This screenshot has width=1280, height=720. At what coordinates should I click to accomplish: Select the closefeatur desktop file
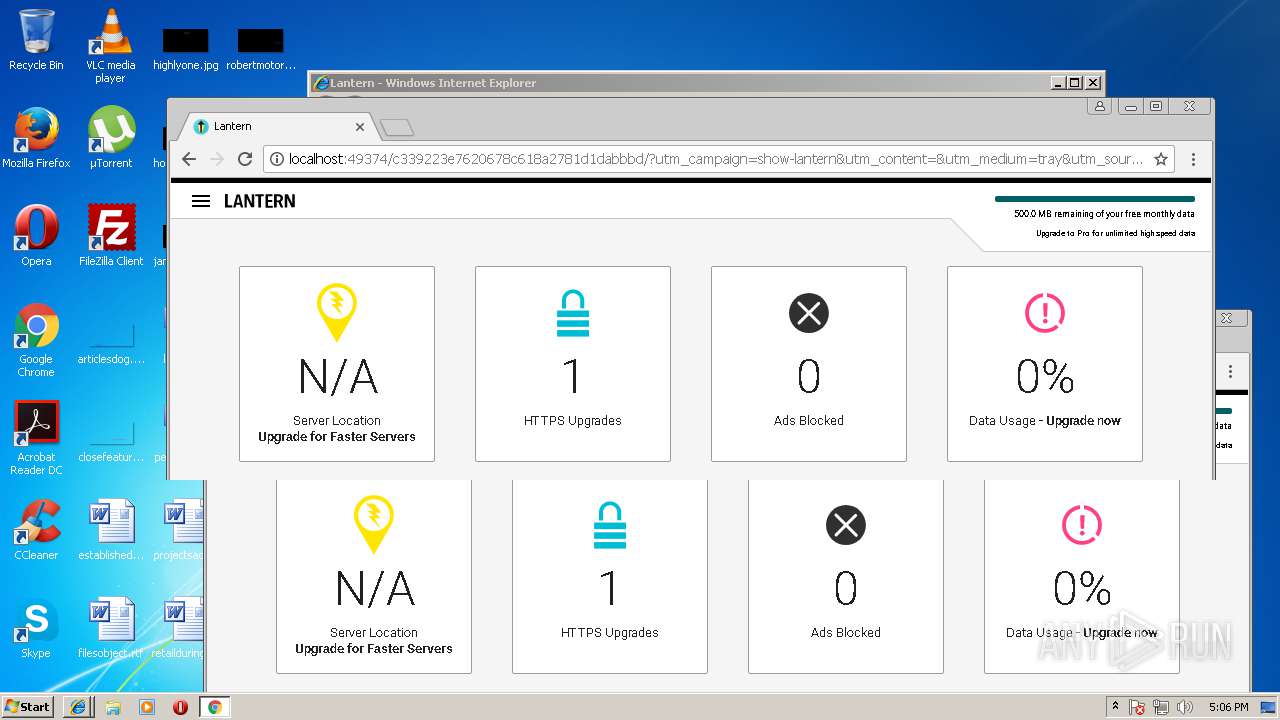(110, 438)
